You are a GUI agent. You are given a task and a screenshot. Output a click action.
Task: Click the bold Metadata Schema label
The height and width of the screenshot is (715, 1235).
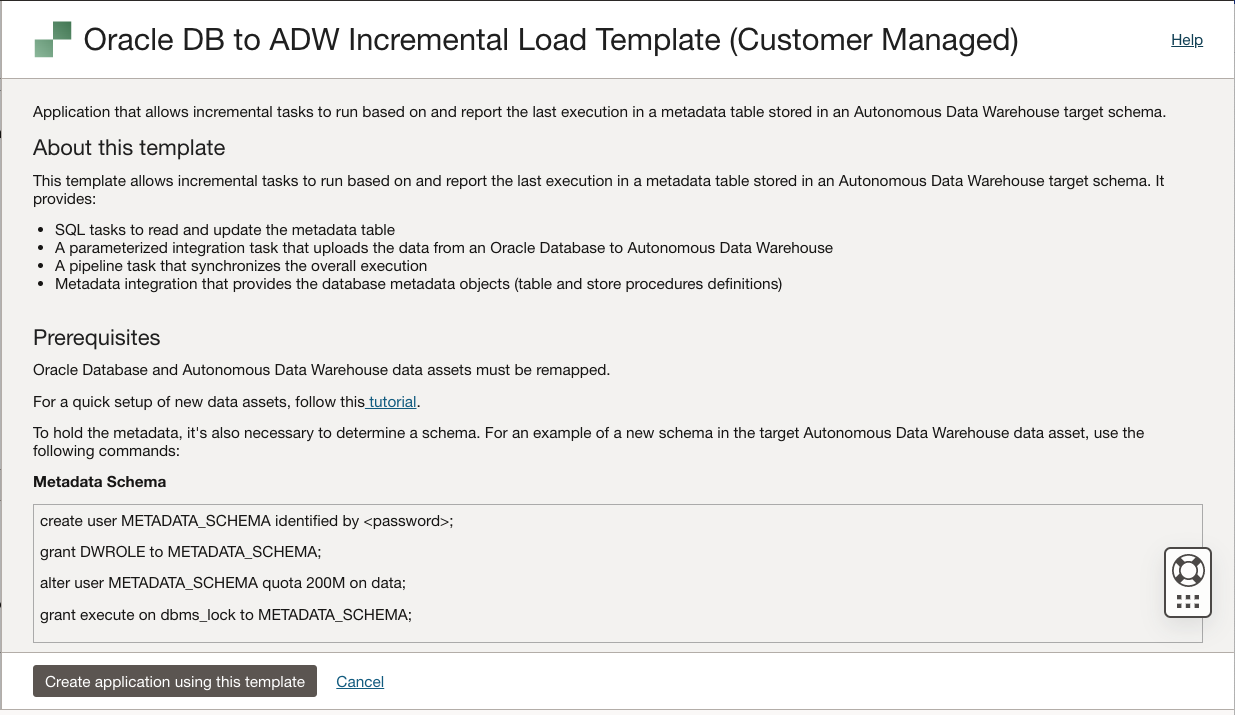click(x=99, y=481)
